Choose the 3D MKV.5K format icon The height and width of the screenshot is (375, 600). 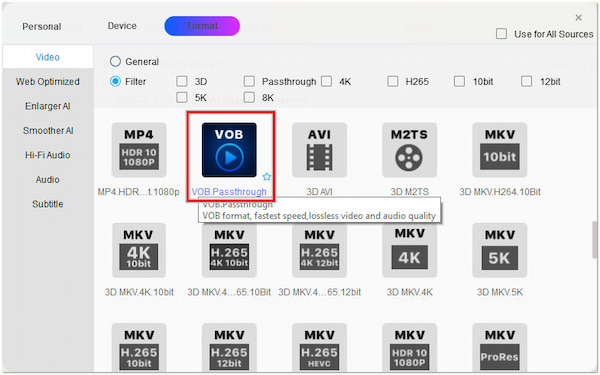tap(500, 250)
